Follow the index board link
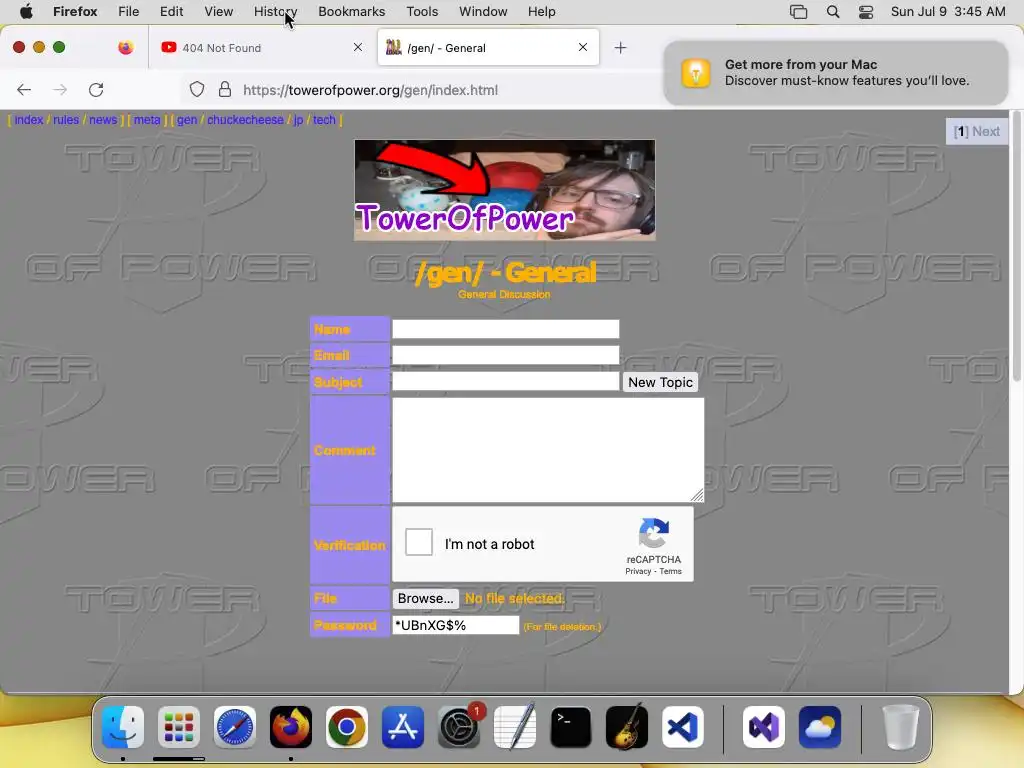Image resolution: width=1024 pixels, height=768 pixels. (x=29, y=120)
